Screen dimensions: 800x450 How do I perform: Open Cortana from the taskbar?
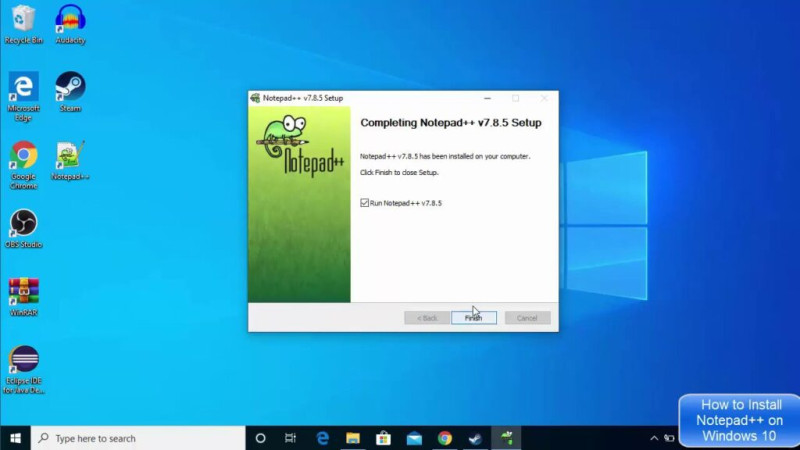click(x=260, y=438)
